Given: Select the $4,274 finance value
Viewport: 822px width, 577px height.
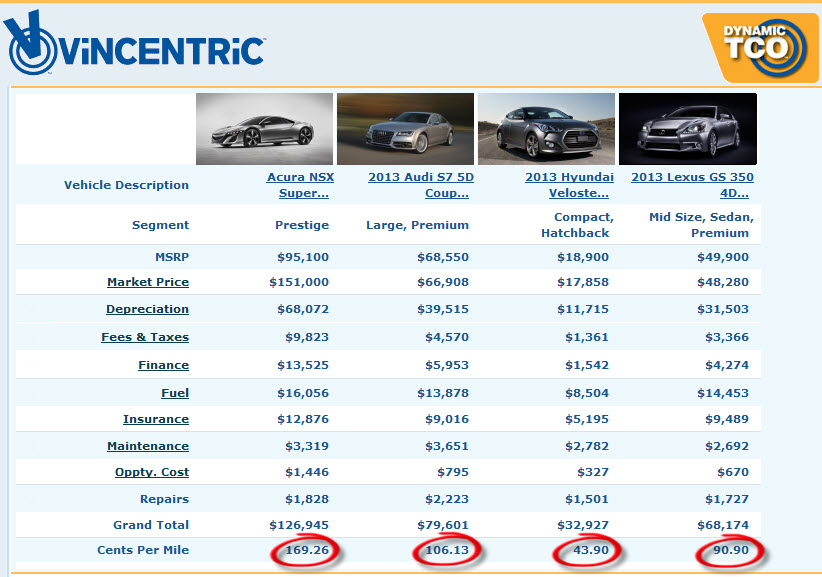Looking at the screenshot, I should (x=727, y=365).
